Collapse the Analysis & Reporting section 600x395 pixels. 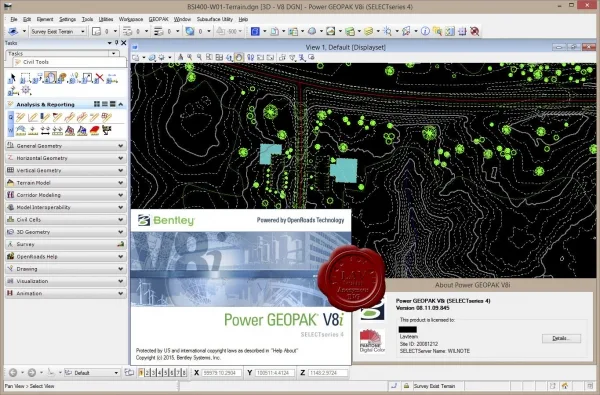(x=121, y=104)
